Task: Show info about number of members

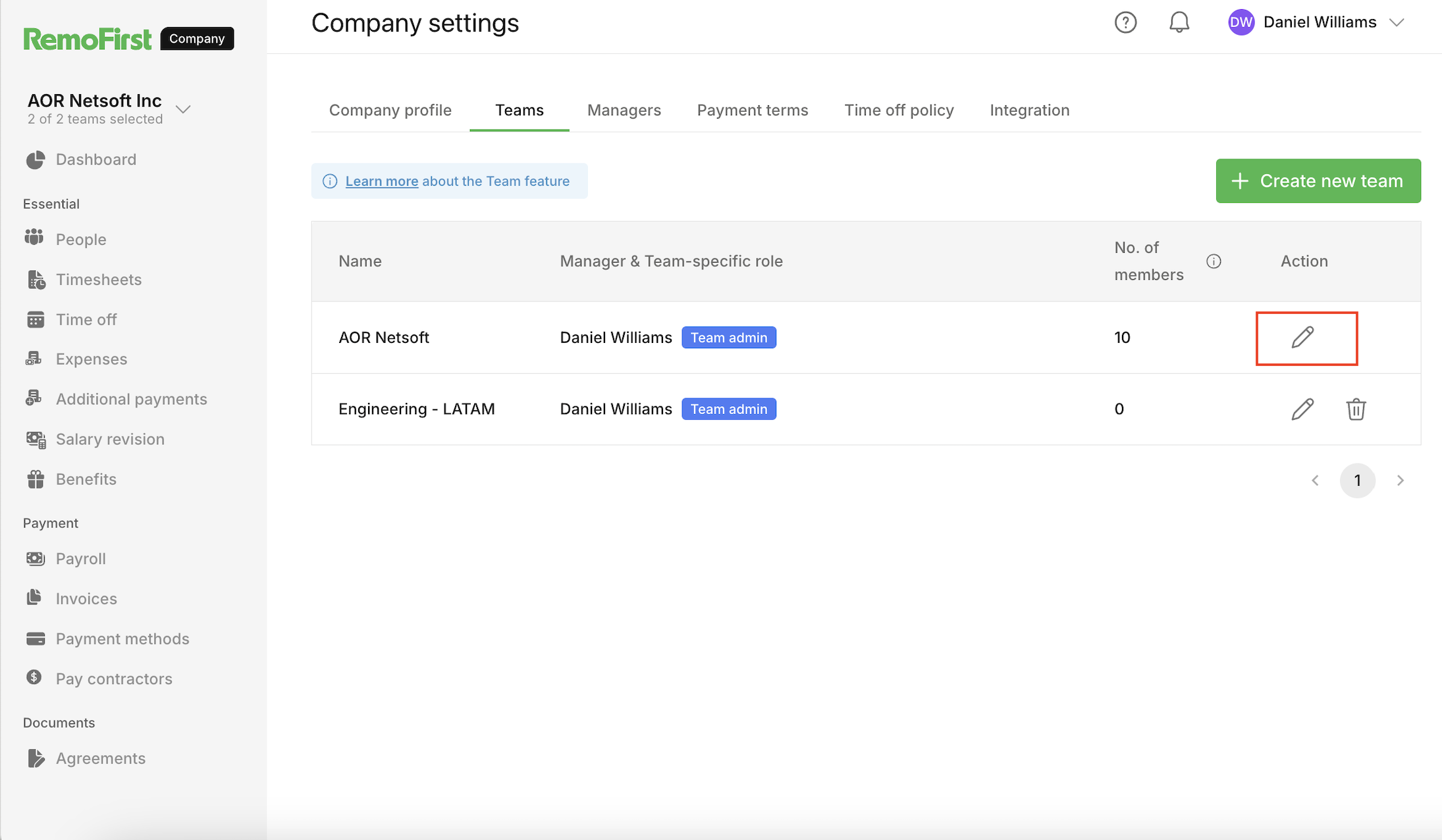Action: click(x=1213, y=261)
